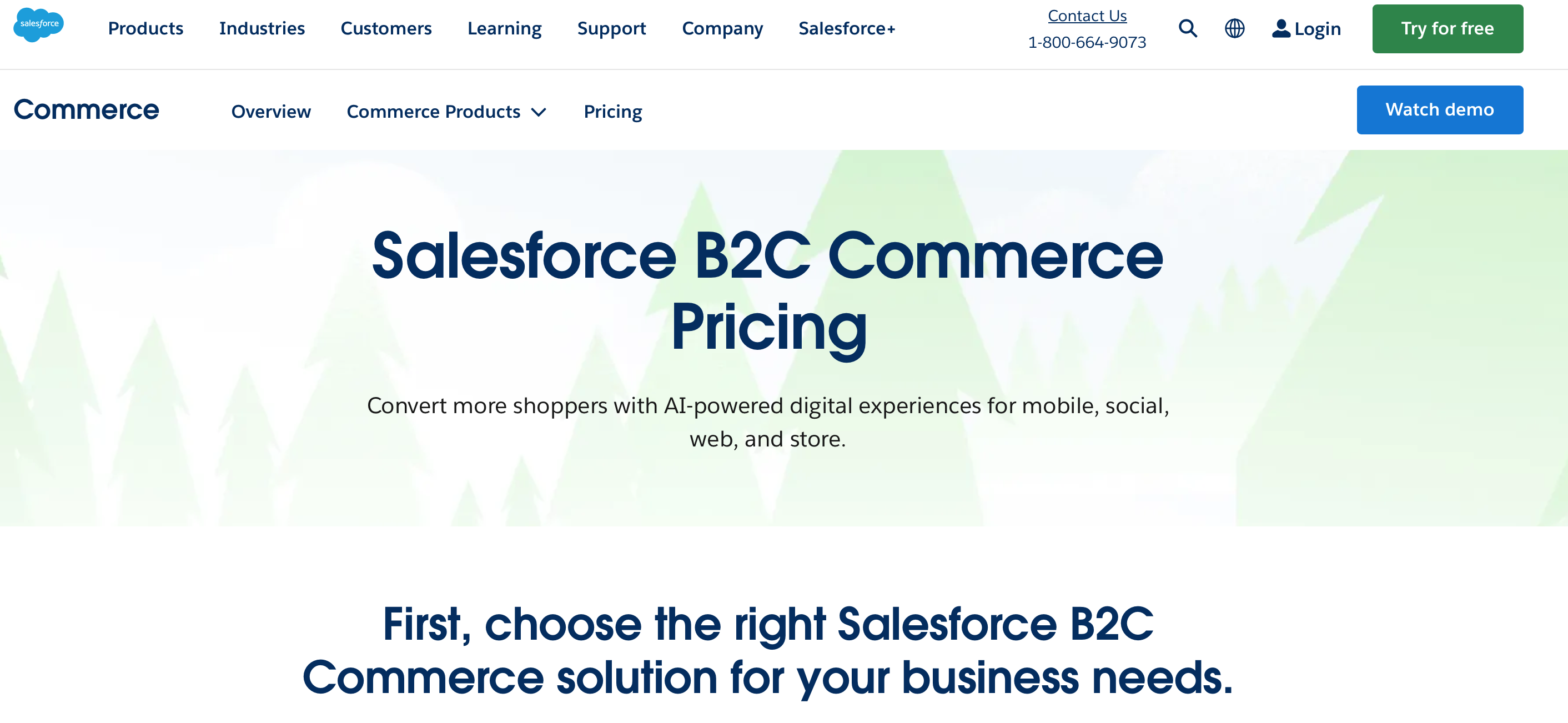Click the Commerce Products dropdown chevron

coord(541,111)
